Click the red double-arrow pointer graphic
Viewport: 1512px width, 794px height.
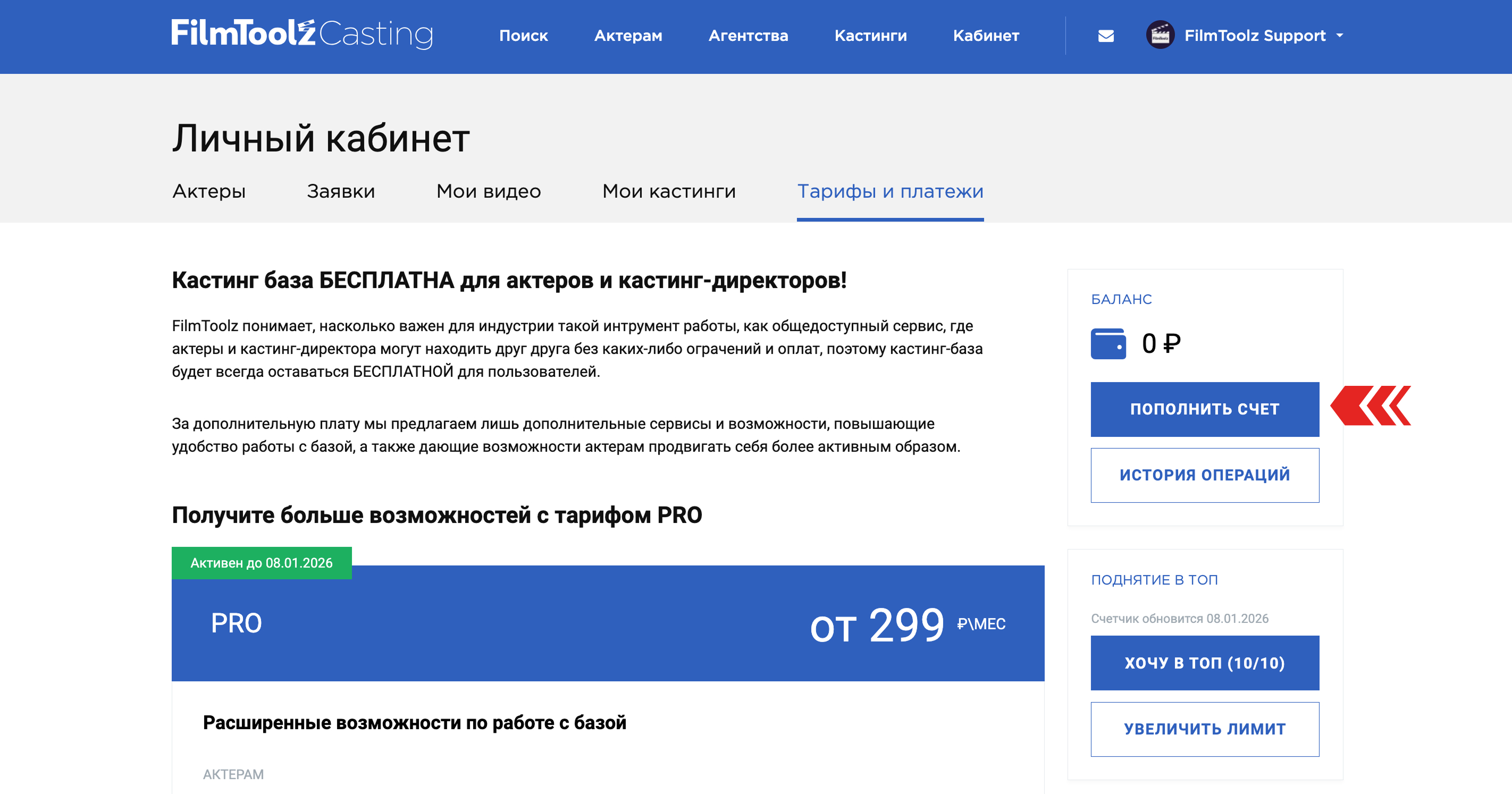tap(1371, 406)
